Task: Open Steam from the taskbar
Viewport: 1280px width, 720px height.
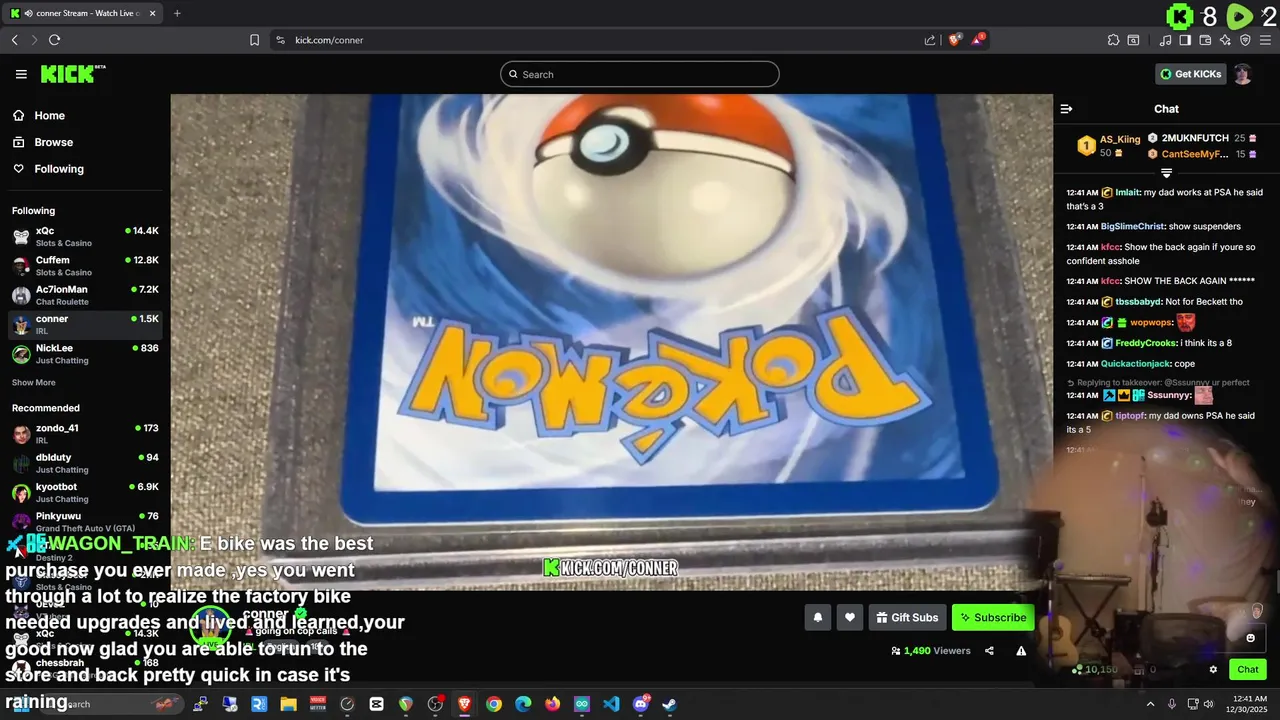Action: tap(670, 704)
